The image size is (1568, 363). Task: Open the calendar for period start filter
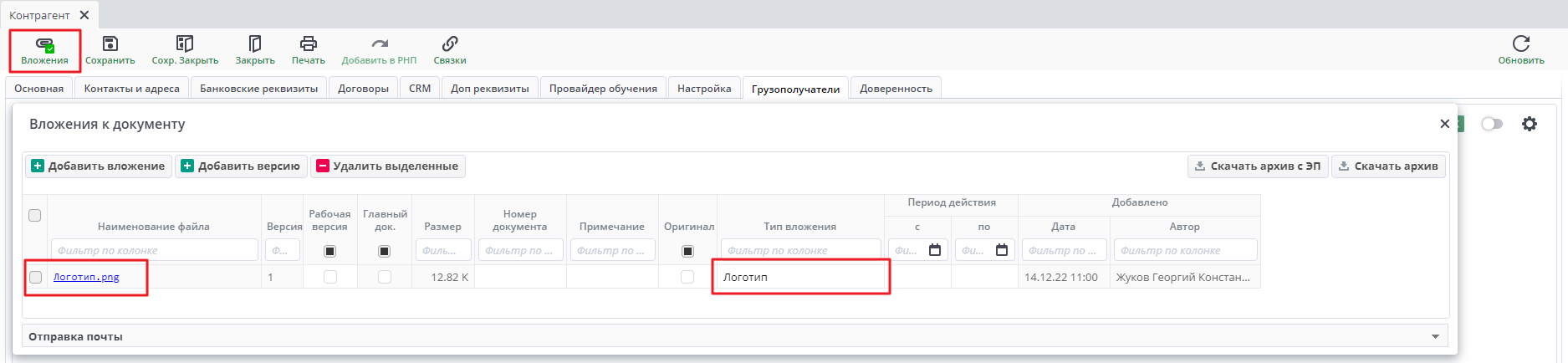coord(935,250)
